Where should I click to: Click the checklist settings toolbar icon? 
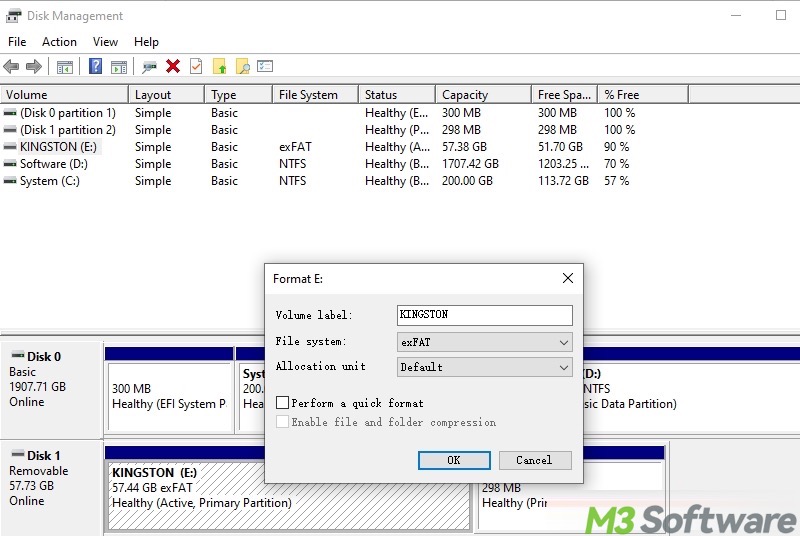265,67
